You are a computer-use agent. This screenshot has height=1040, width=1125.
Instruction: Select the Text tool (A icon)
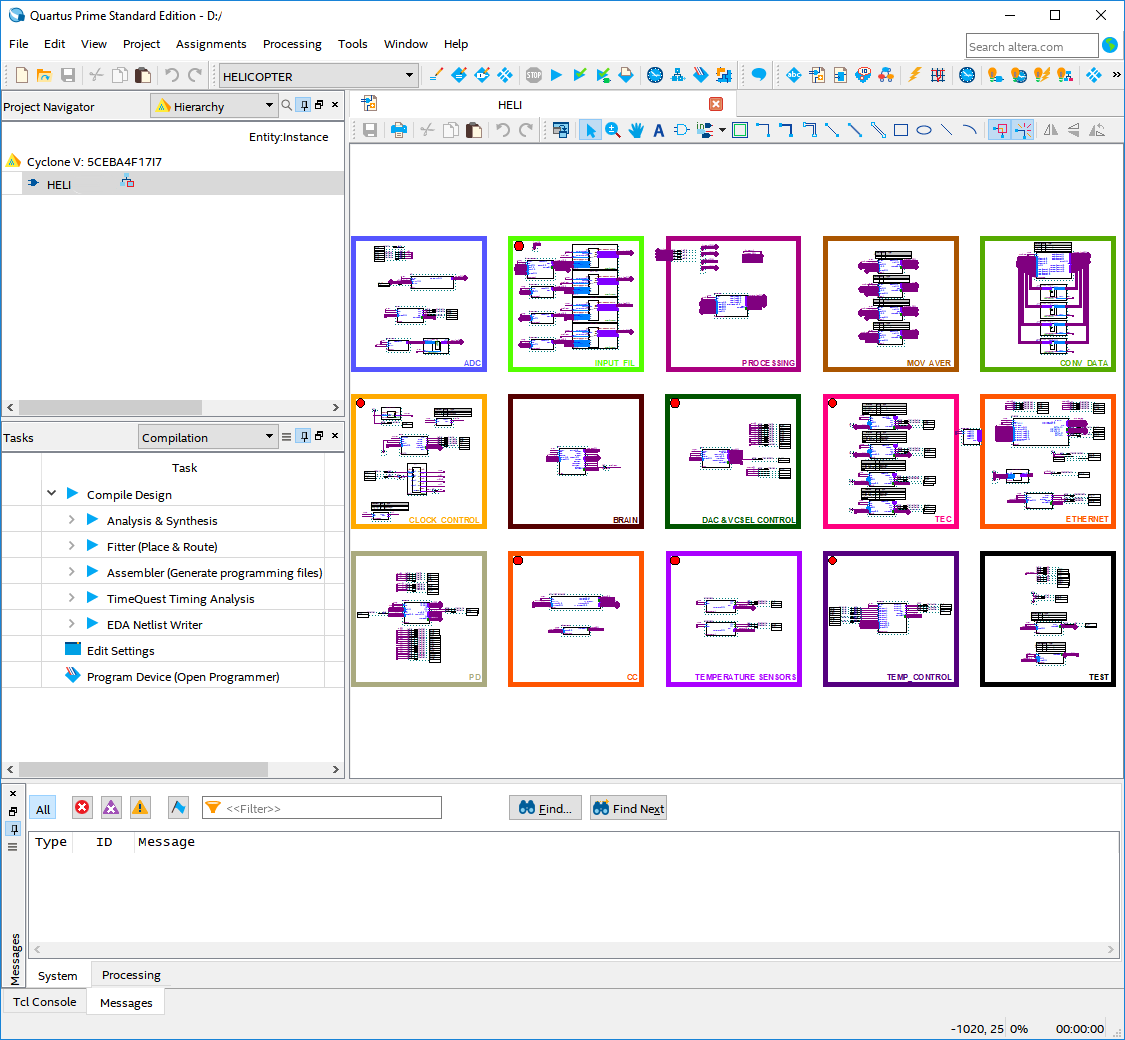pos(659,131)
